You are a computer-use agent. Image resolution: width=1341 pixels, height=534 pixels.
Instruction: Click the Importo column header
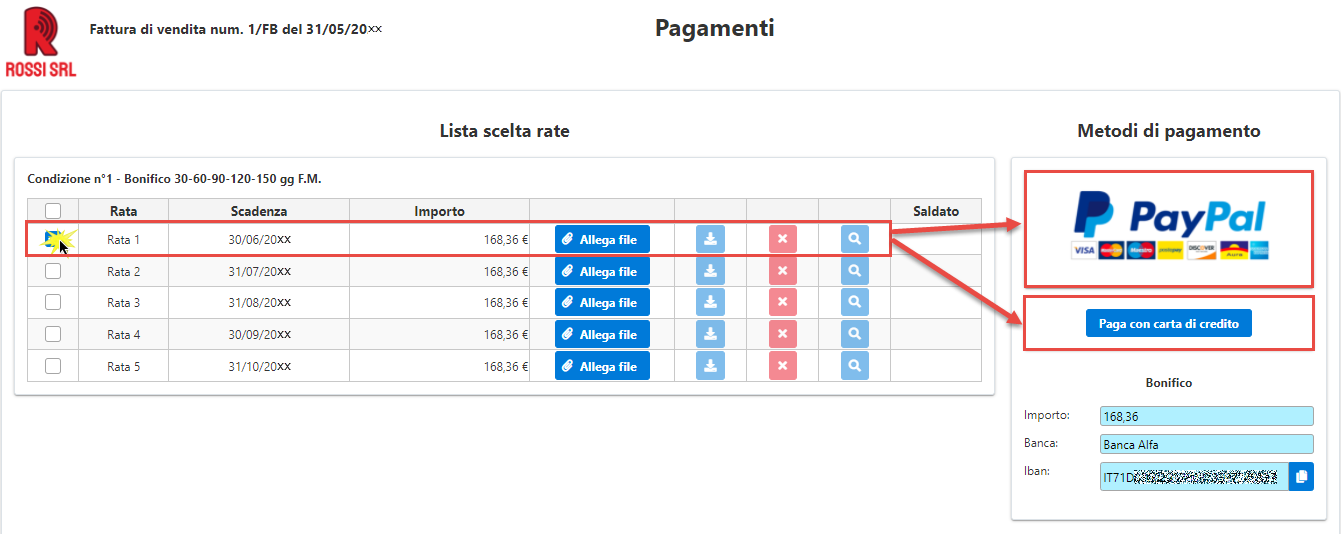tap(439, 211)
